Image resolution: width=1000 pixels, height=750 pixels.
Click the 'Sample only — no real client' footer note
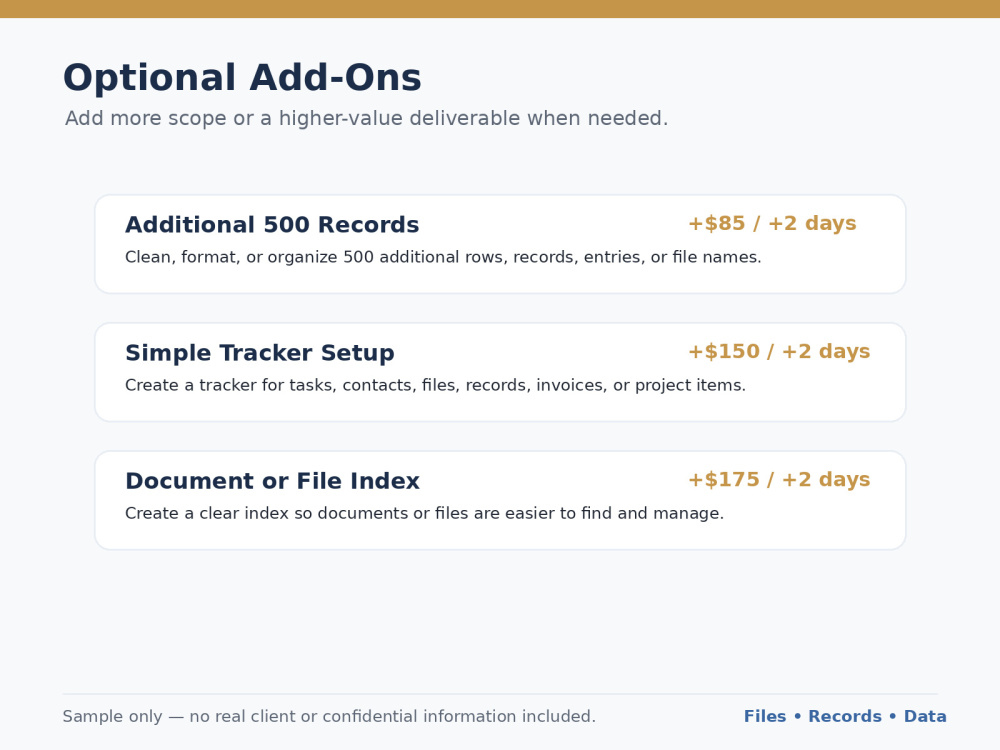pyautogui.click(x=329, y=716)
